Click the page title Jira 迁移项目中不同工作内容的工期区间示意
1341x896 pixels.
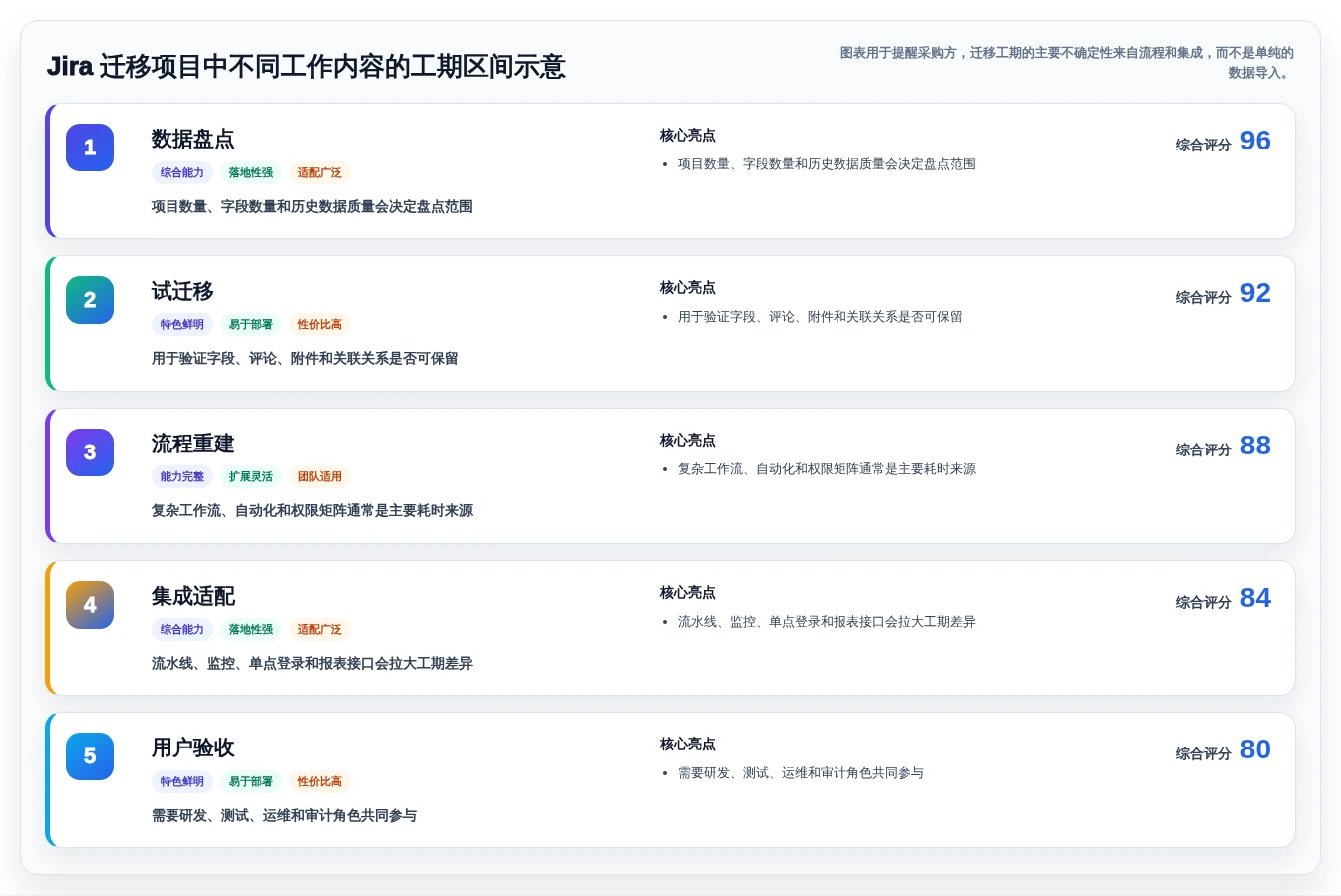coord(306,67)
